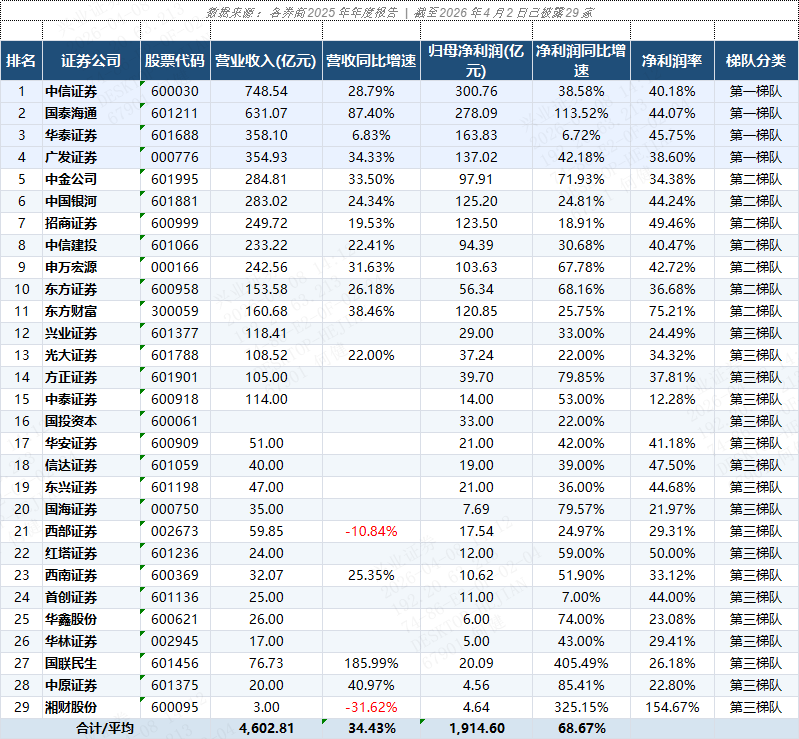Viewport: 799px width, 739px height.
Task: Click 东方财富 net margin value 75.21%
Action: [669, 311]
